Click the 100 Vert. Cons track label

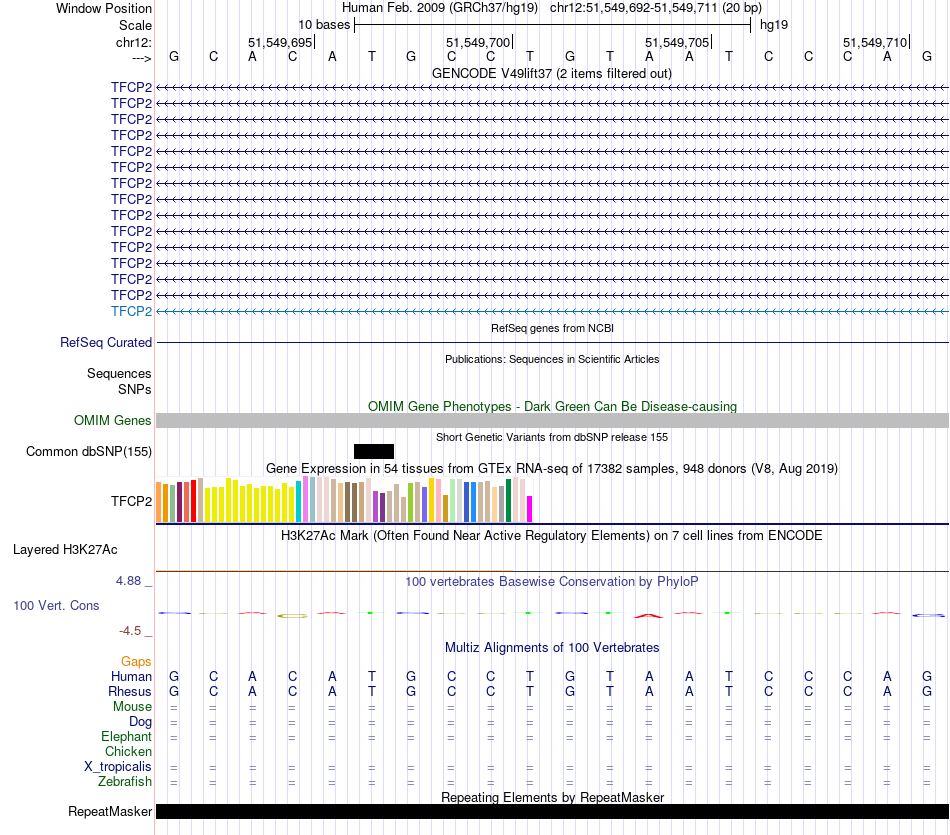[x=56, y=605]
